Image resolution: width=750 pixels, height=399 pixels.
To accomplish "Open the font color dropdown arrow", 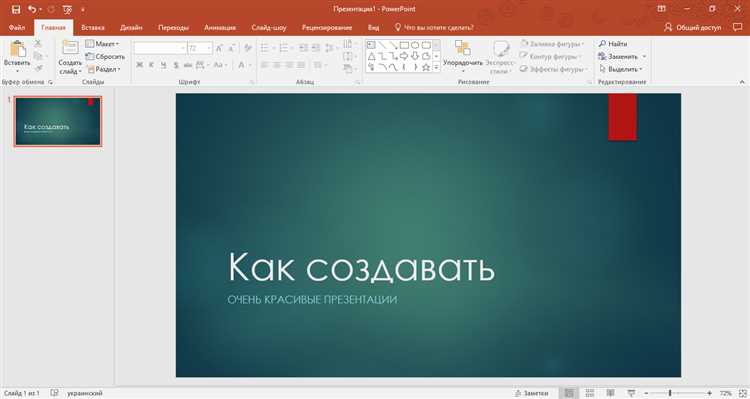I will click(250, 65).
